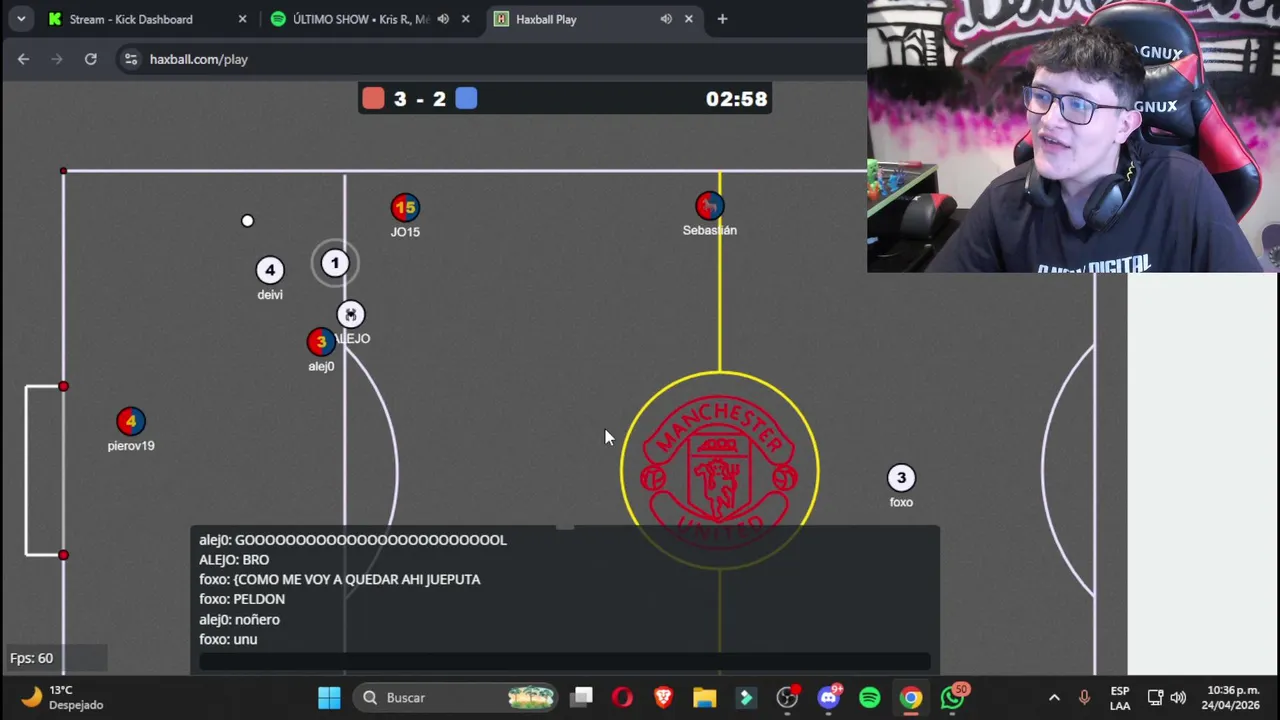Click the Manchester United crest at center

pos(719,470)
